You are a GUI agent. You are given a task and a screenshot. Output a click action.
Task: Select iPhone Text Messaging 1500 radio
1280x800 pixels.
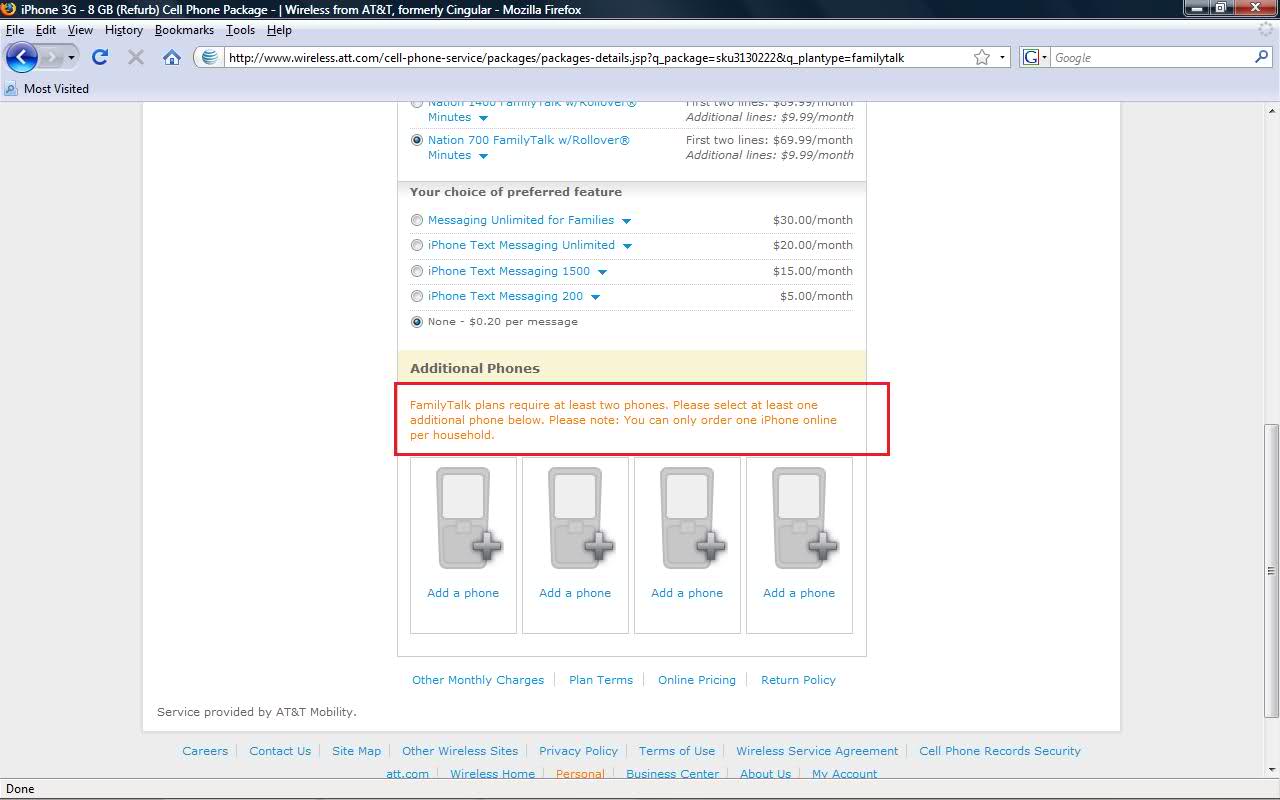click(x=417, y=271)
